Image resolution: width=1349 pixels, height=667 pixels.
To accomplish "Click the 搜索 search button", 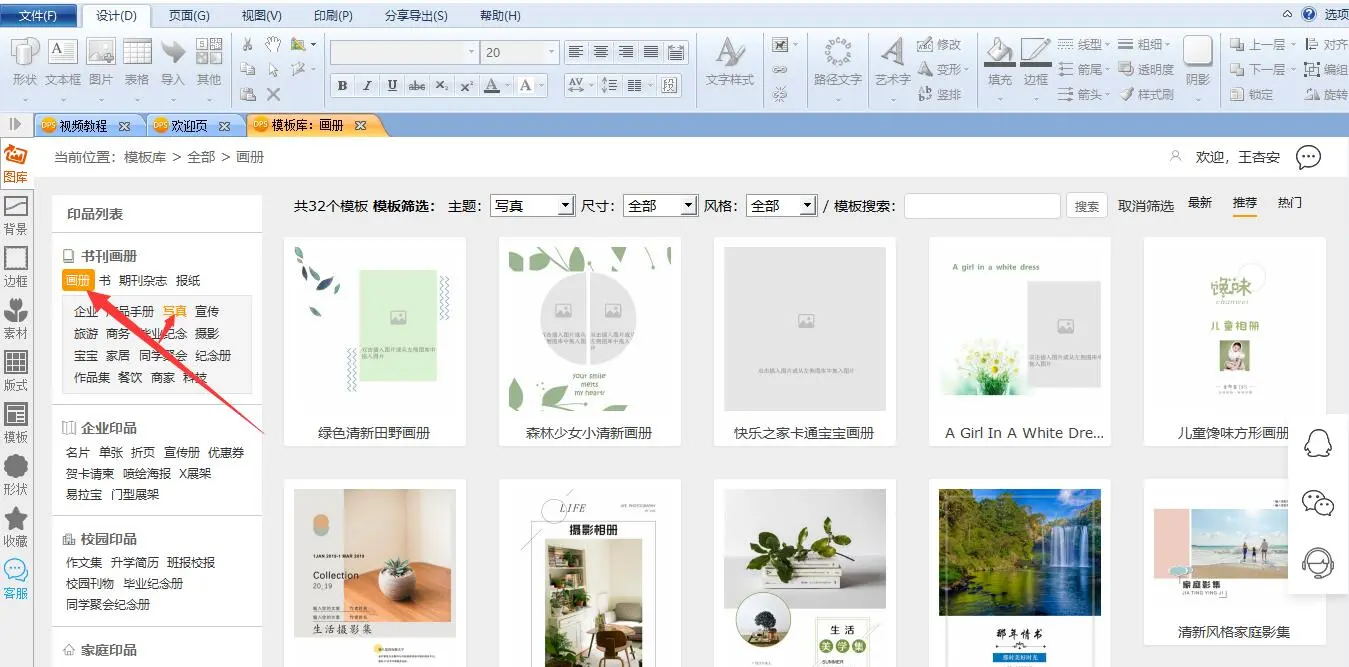I will tap(1087, 206).
